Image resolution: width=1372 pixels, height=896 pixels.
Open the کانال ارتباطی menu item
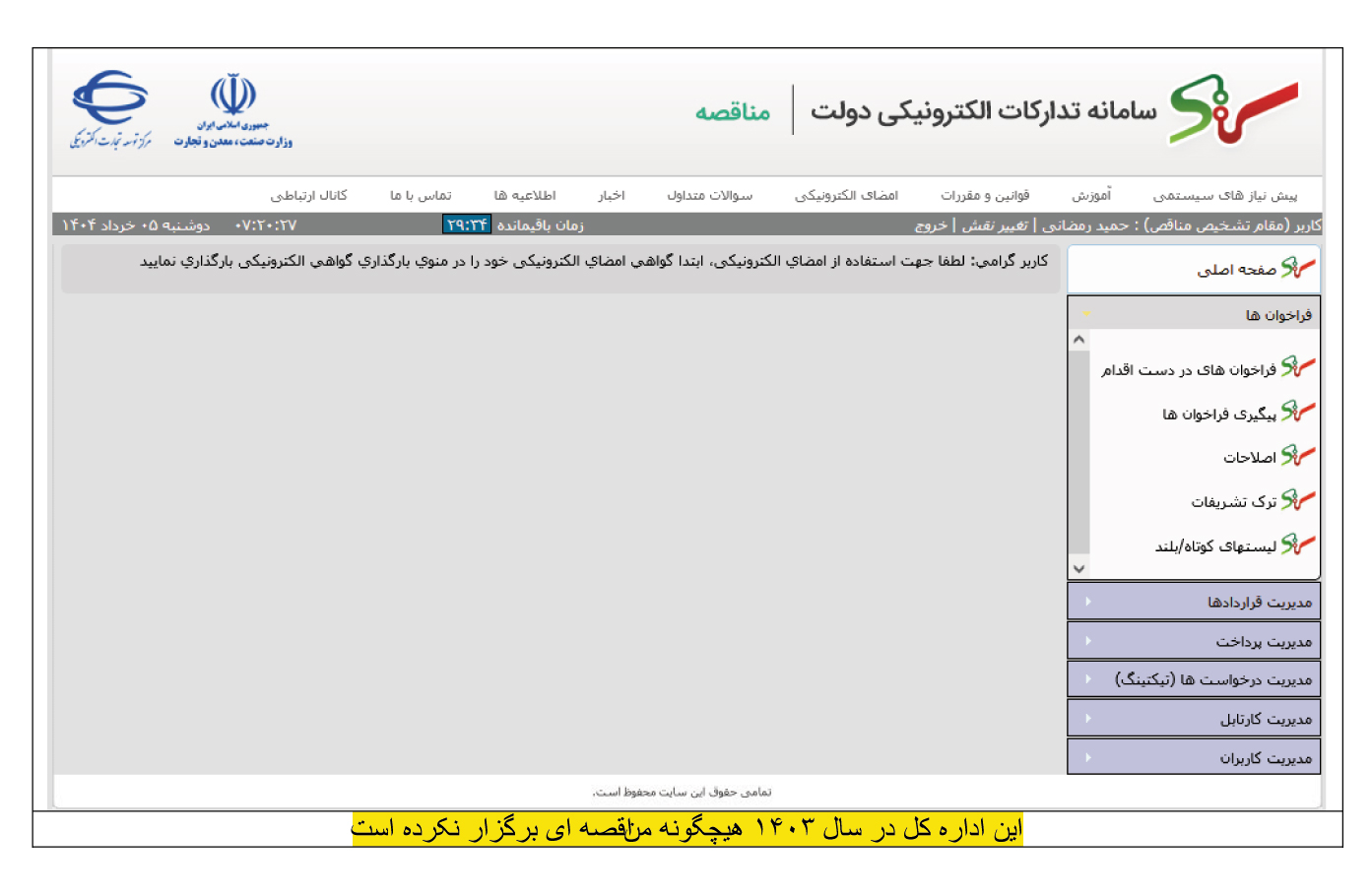click(x=309, y=195)
